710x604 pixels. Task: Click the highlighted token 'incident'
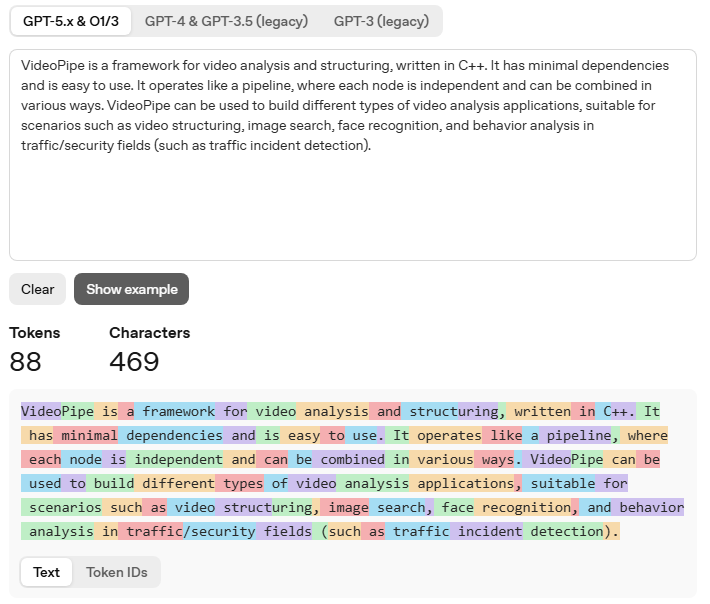[486, 531]
